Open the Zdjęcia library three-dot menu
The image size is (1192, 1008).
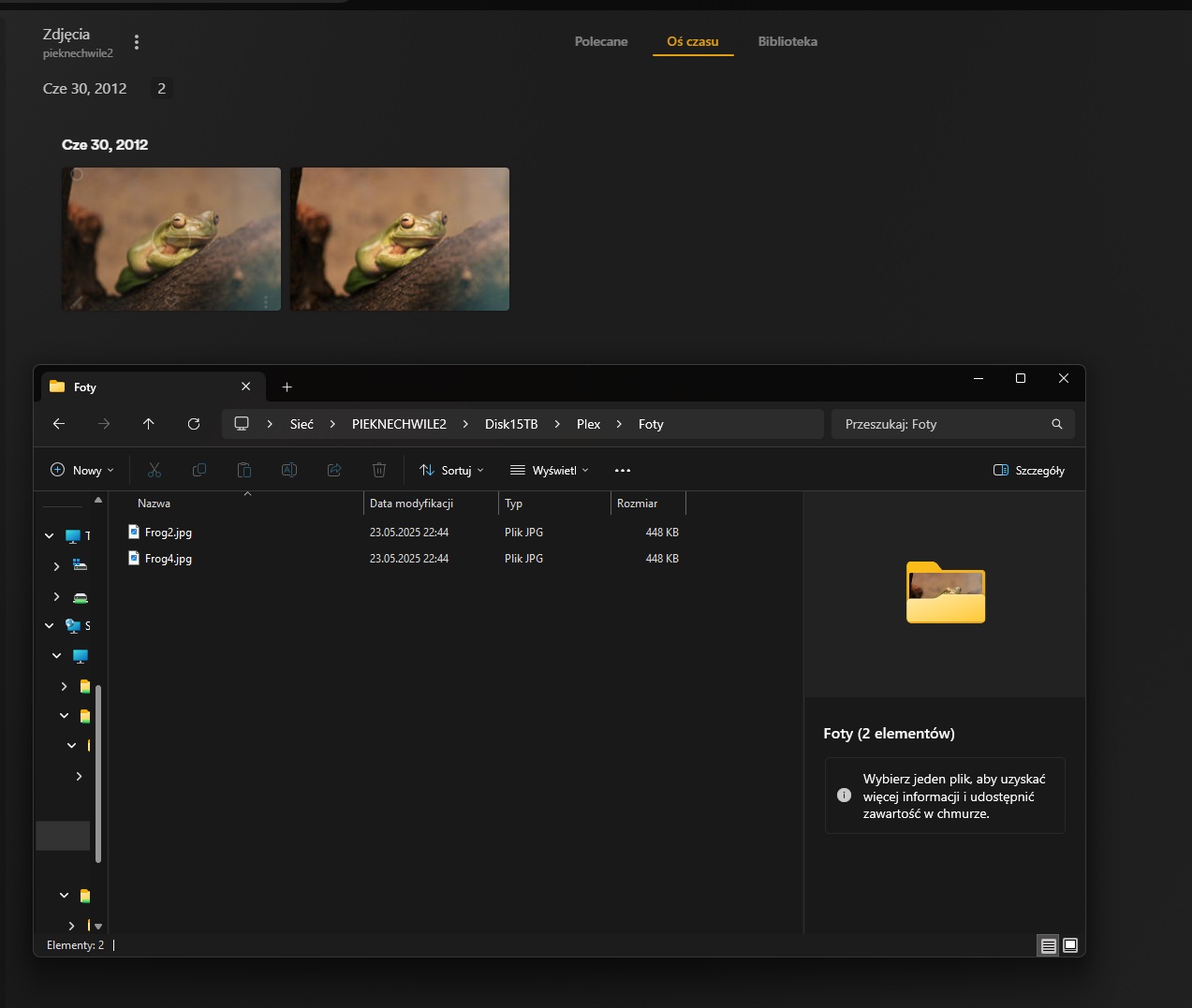point(137,42)
